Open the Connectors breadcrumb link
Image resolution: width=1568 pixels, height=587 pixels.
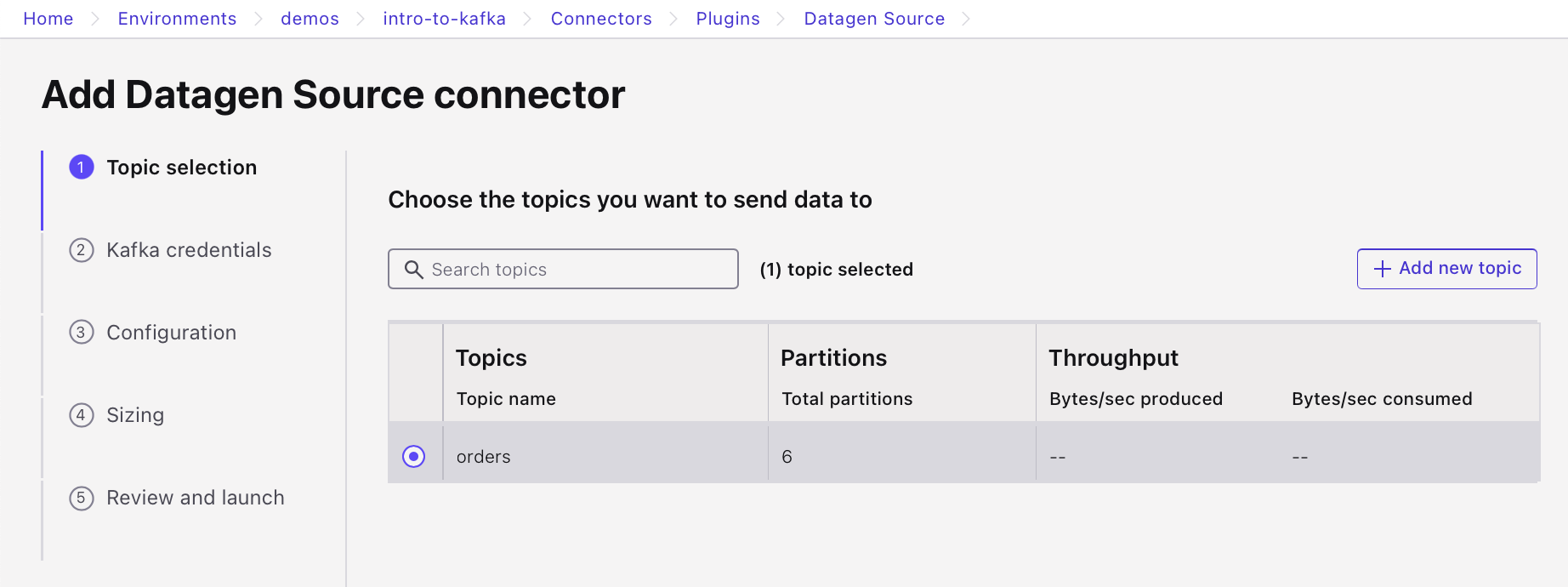601,19
